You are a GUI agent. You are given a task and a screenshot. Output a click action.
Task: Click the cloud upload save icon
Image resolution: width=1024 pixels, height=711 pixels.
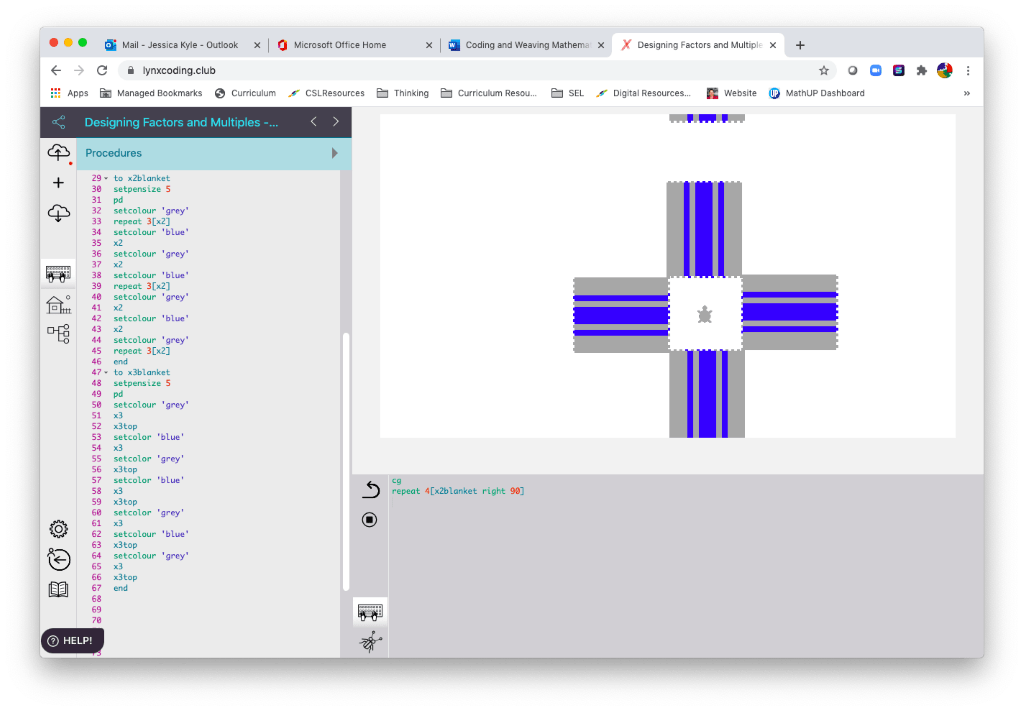[58, 152]
